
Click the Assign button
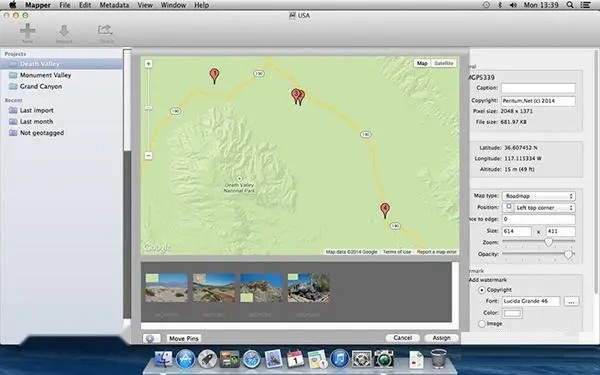(441, 338)
